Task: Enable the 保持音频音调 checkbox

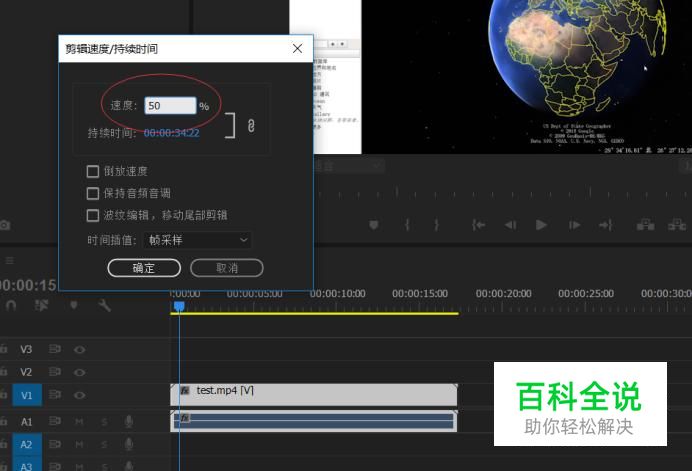Action: pos(93,193)
